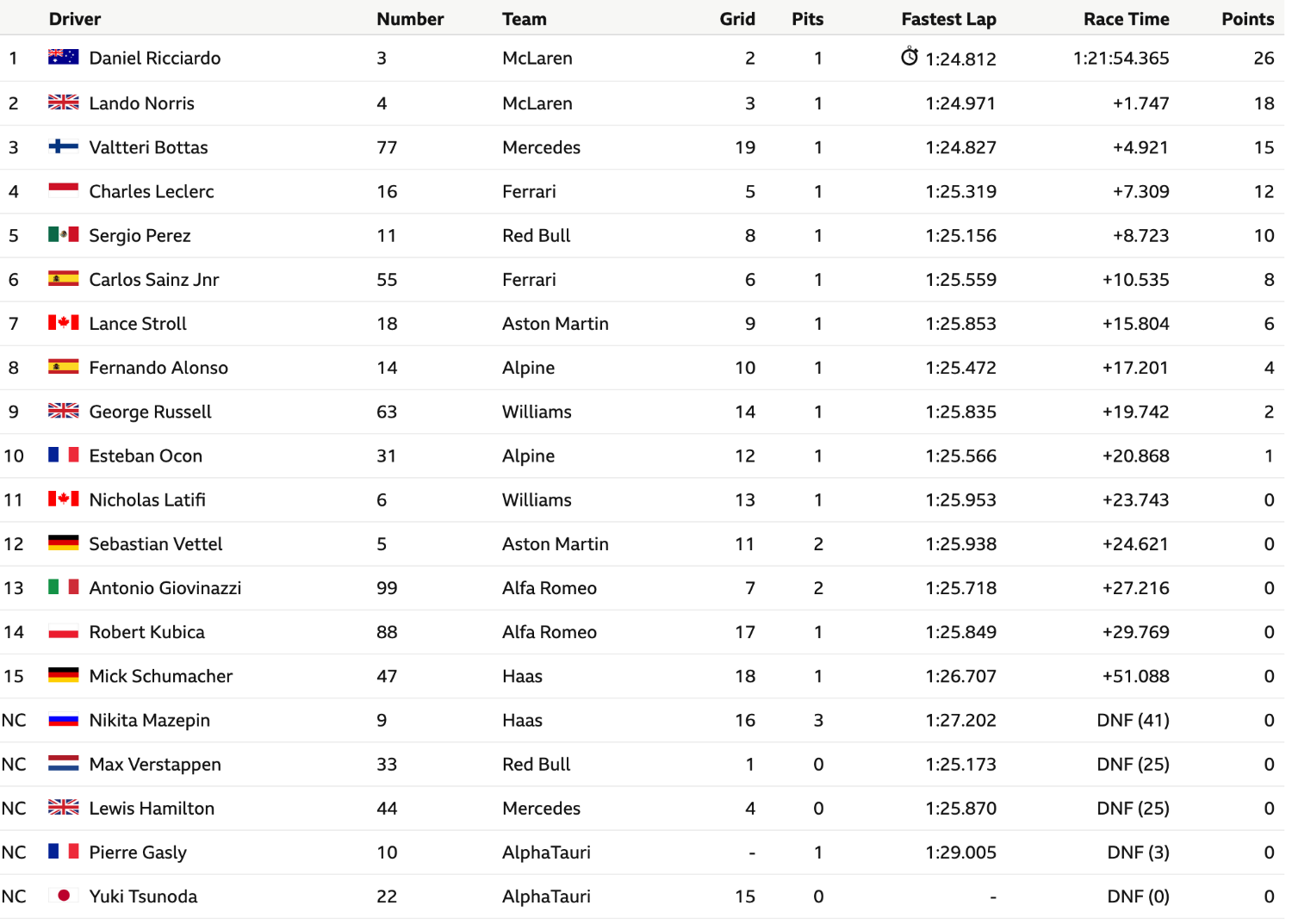The width and height of the screenshot is (1292, 924).
Task: Click George Russell's race time +19.742
Action: 1135,412
